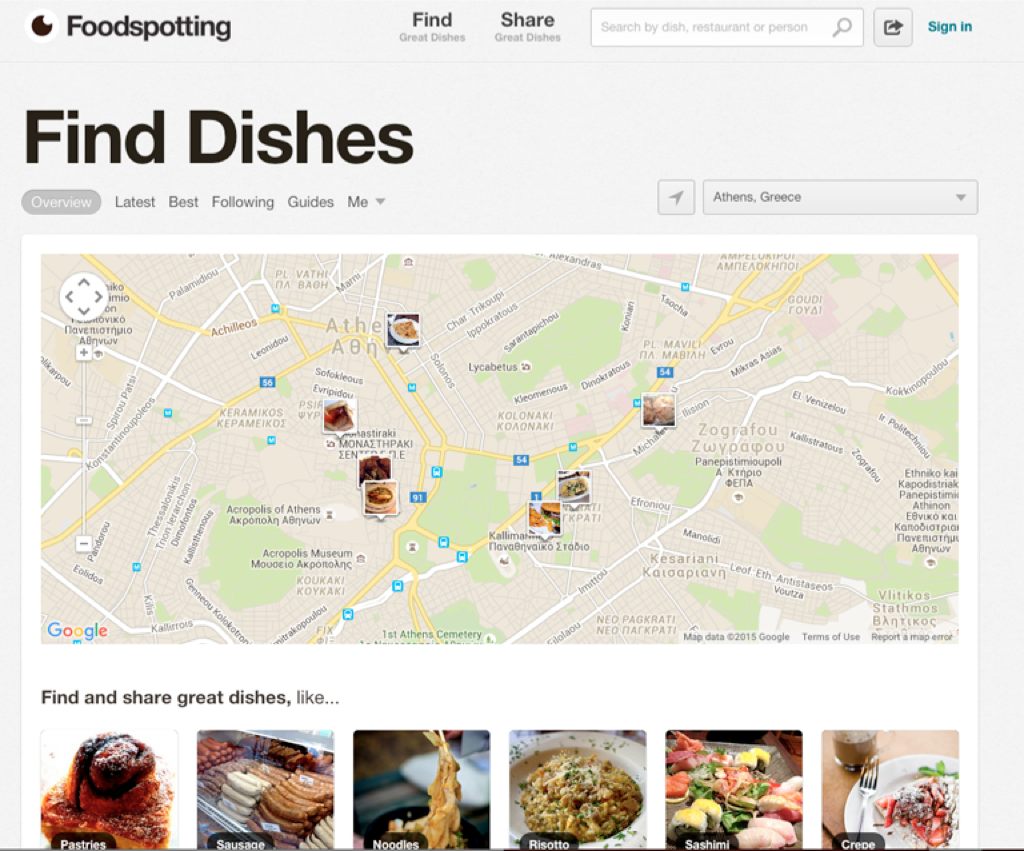Screen dimensions: 1024x851
Task: Expand the Me dropdown arrow
Action: 380,202
